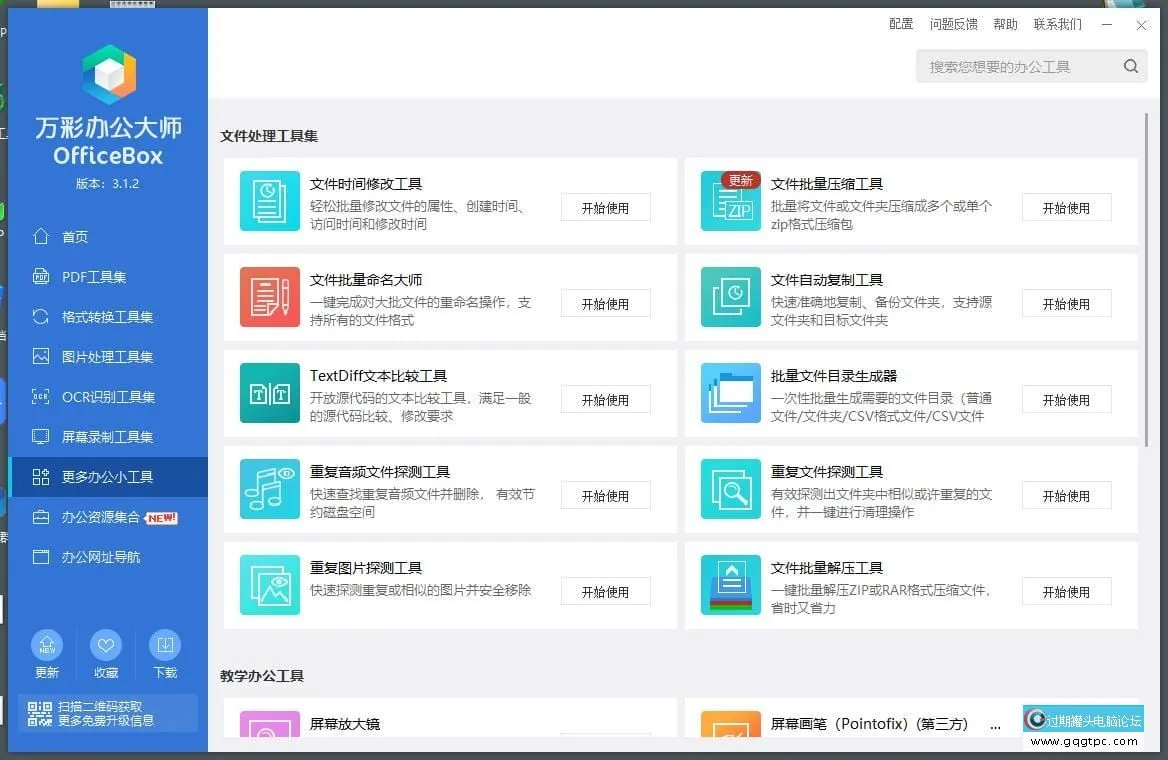The width and height of the screenshot is (1168, 760).
Task: Select the 文件批量命名大师 red pencil icon
Action: coord(269,297)
